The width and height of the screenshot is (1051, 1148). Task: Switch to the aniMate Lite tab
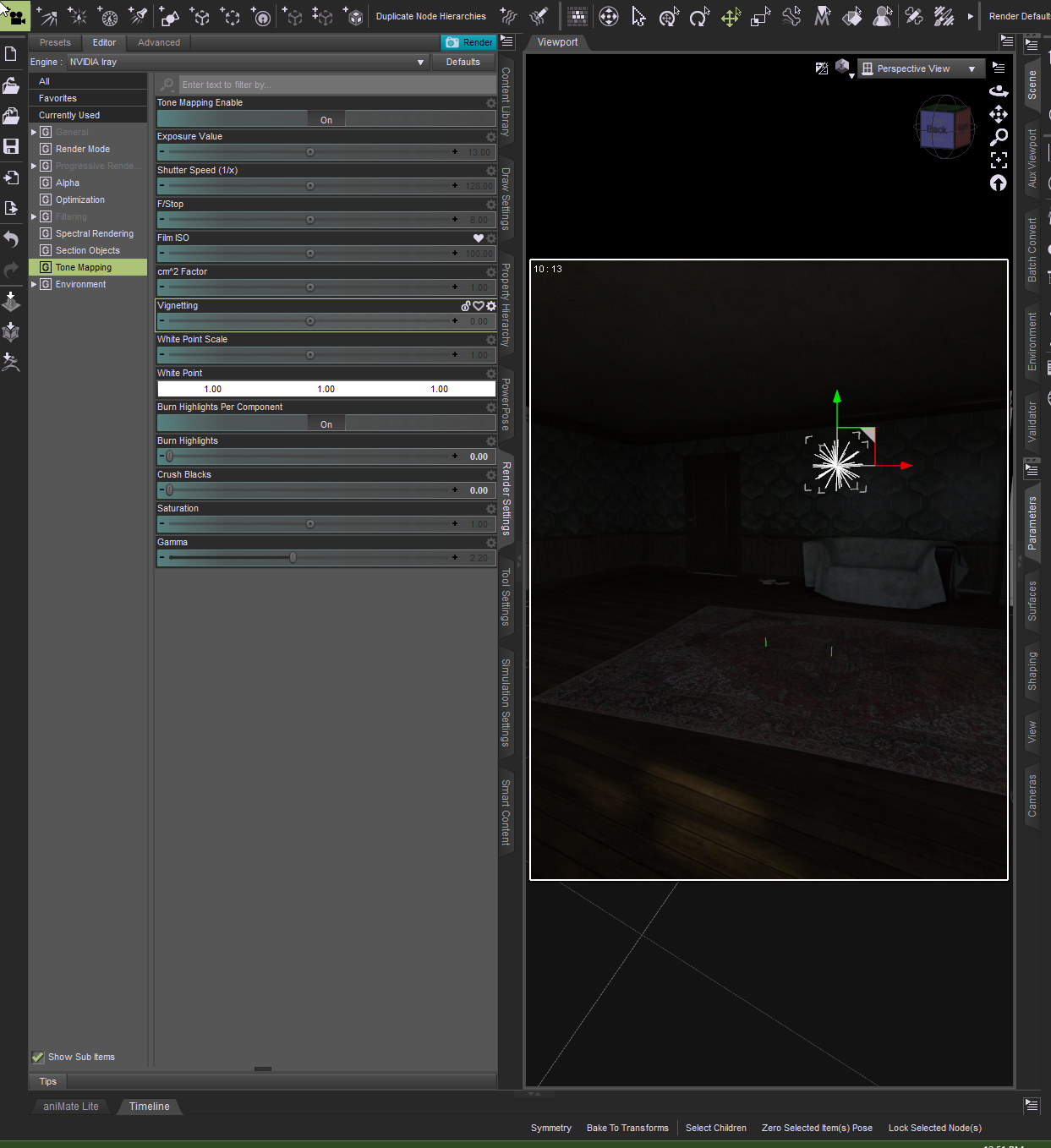(x=71, y=1106)
